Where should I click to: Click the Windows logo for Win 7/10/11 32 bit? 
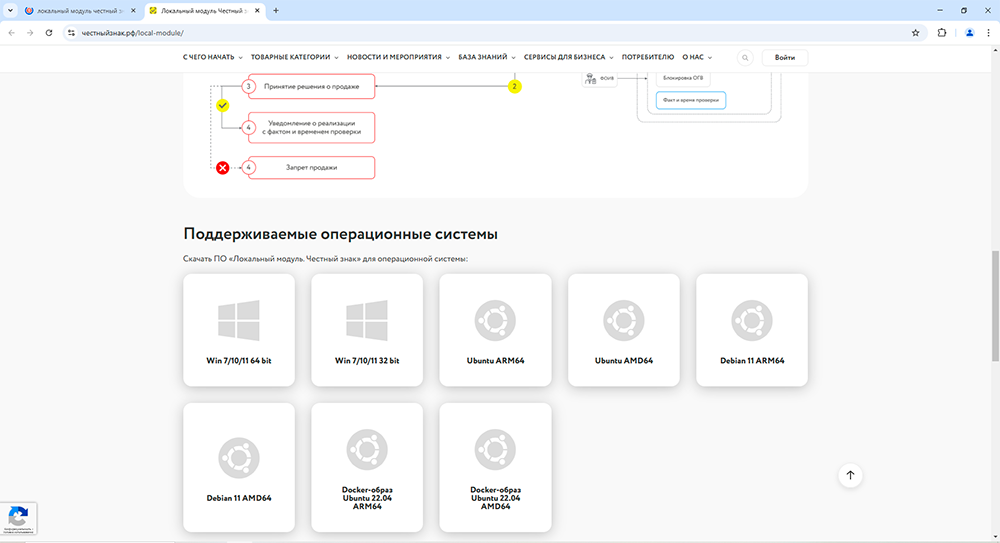(367, 321)
